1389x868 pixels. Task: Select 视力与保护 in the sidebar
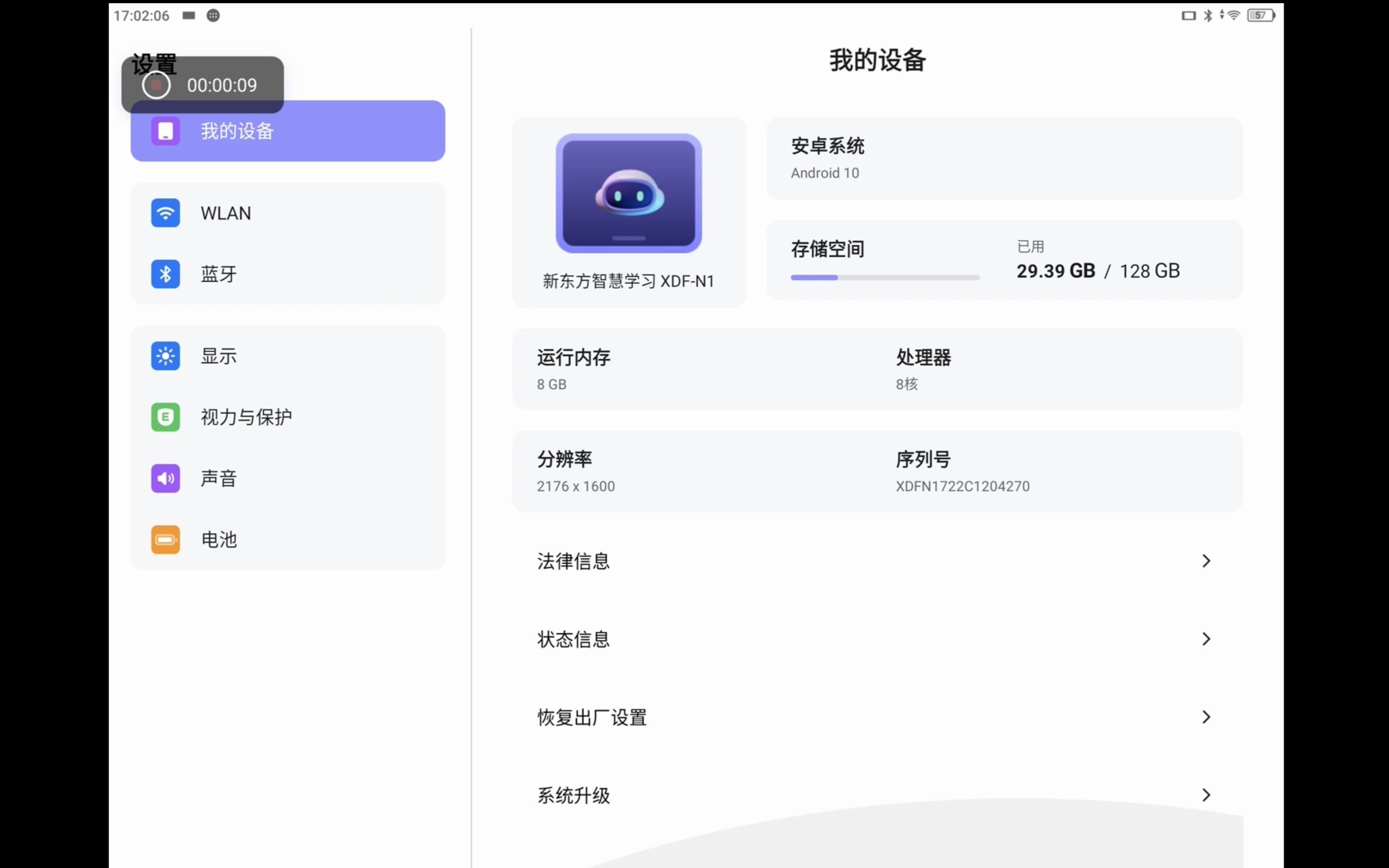(x=287, y=417)
